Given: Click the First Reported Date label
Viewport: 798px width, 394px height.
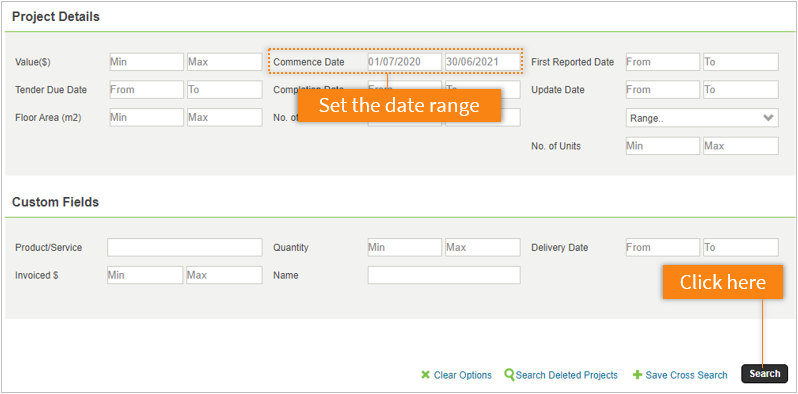Looking at the screenshot, I should point(573,62).
